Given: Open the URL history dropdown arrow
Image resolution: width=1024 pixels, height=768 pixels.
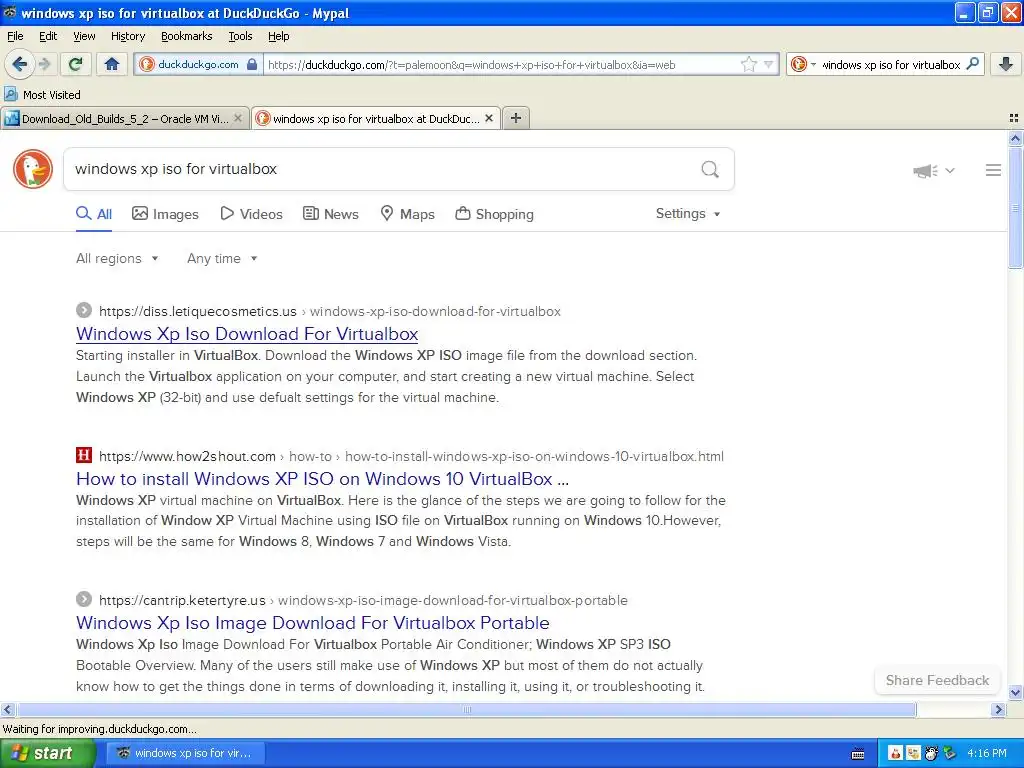Looking at the screenshot, I should point(769,64).
